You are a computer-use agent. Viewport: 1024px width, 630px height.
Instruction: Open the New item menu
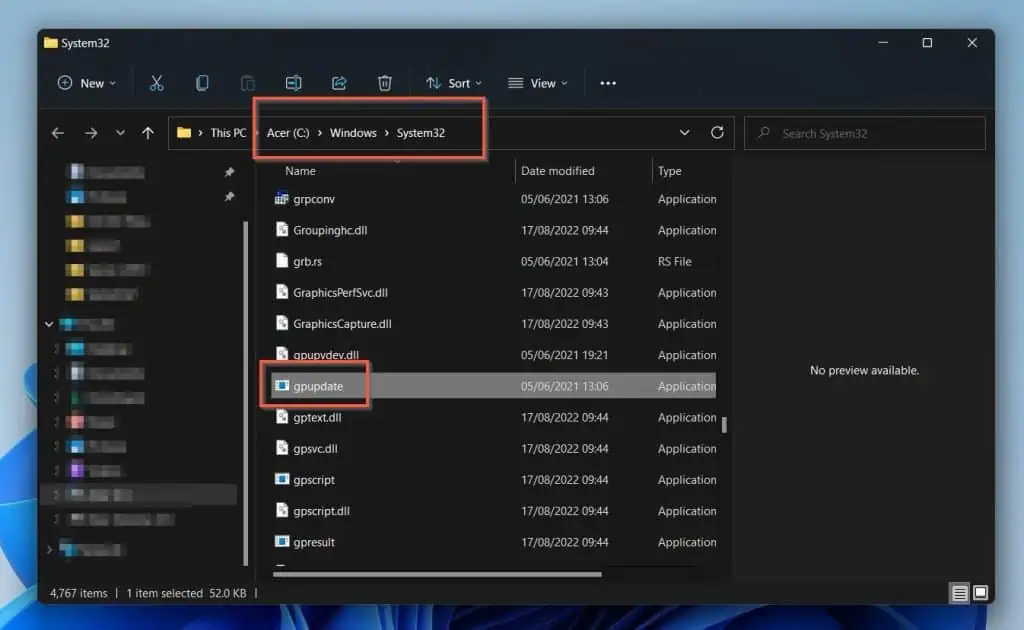pos(85,83)
